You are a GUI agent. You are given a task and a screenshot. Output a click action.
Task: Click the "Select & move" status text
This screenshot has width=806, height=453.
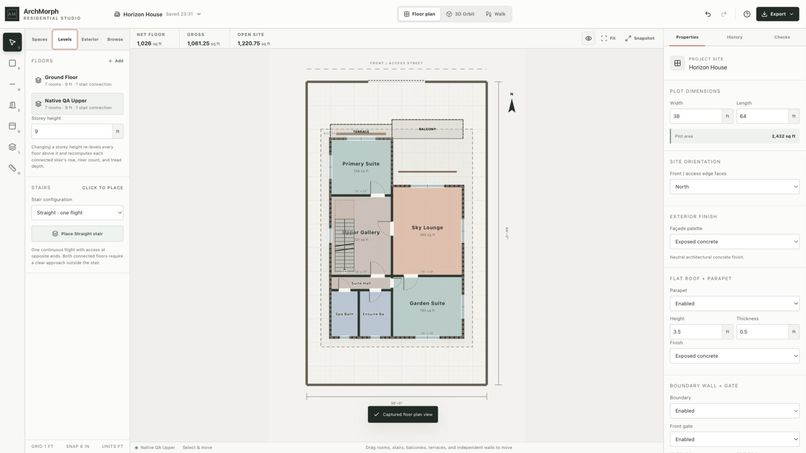click(x=197, y=447)
